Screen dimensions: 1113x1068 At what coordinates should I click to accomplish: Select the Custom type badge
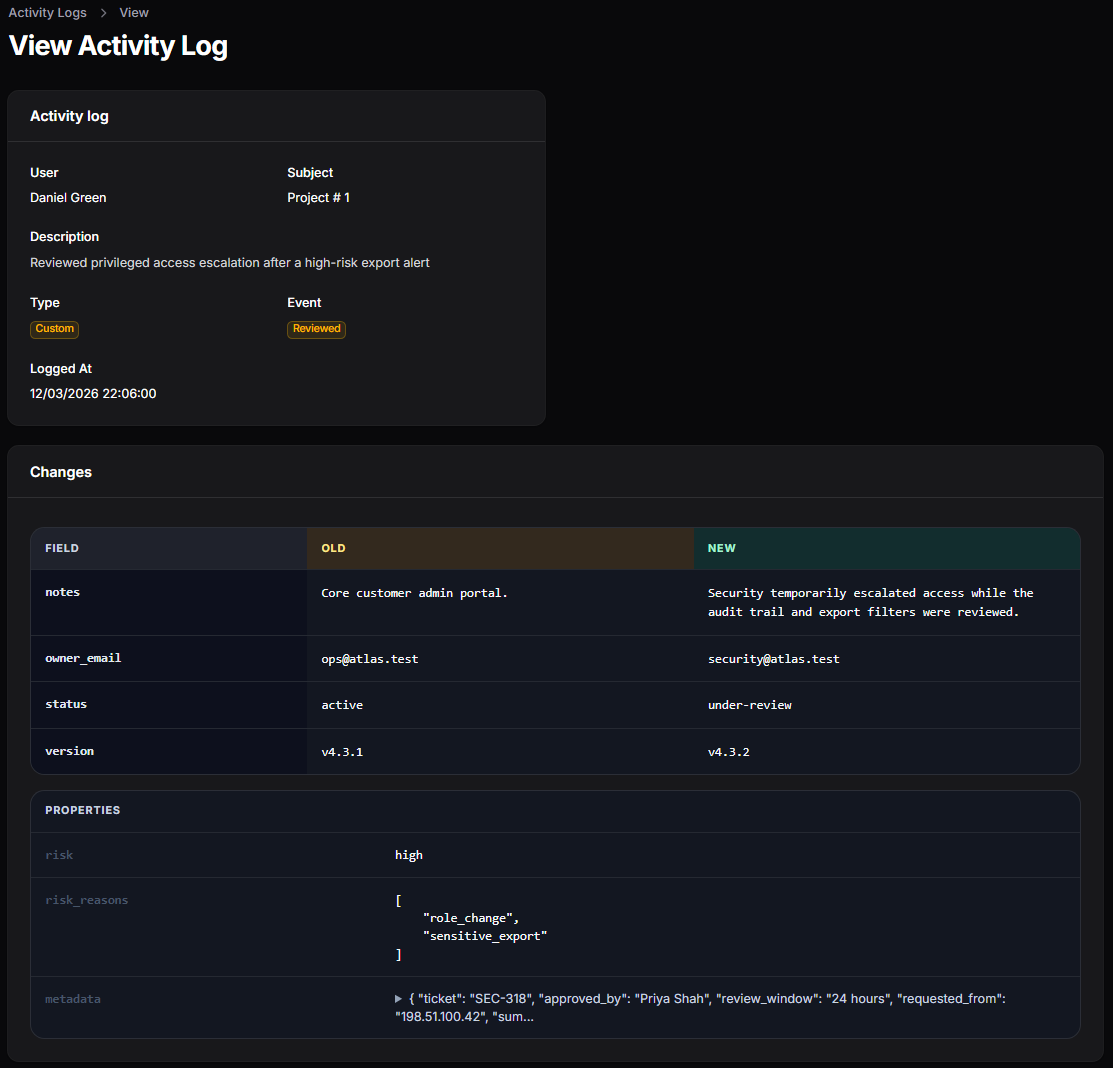point(54,328)
